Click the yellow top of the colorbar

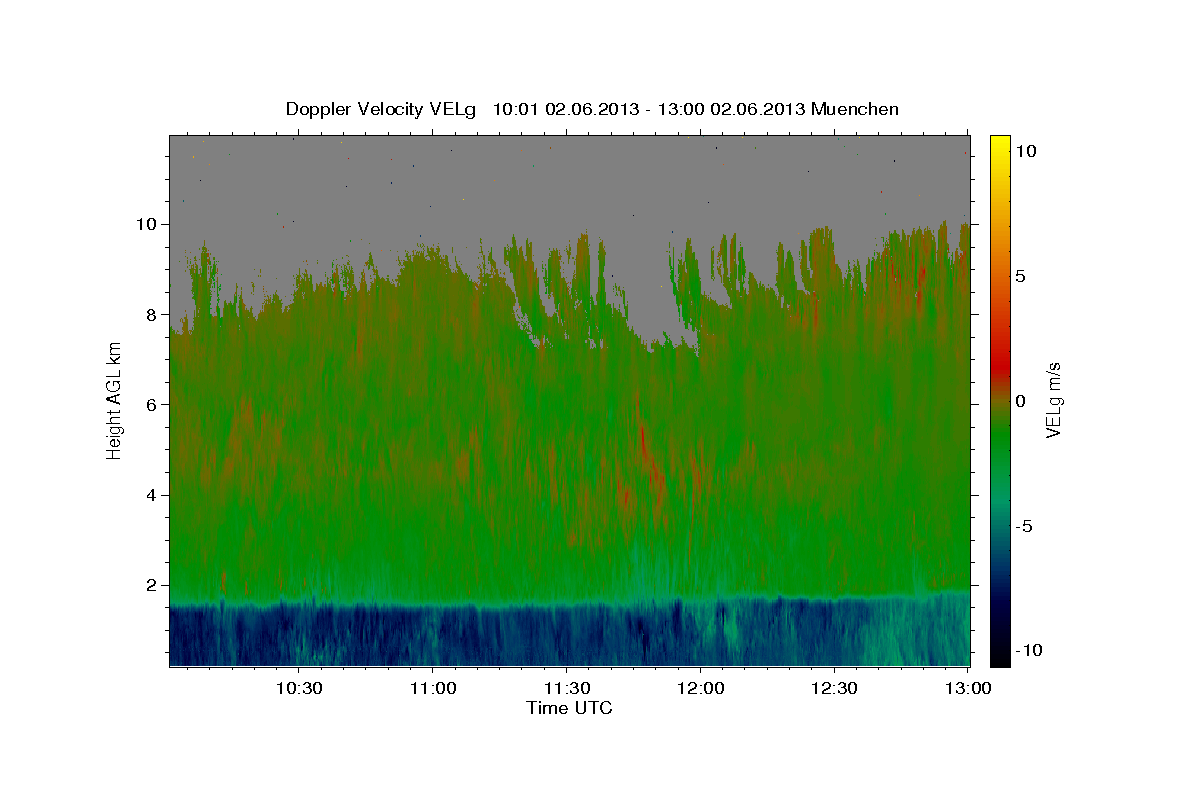[x=999, y=145]
